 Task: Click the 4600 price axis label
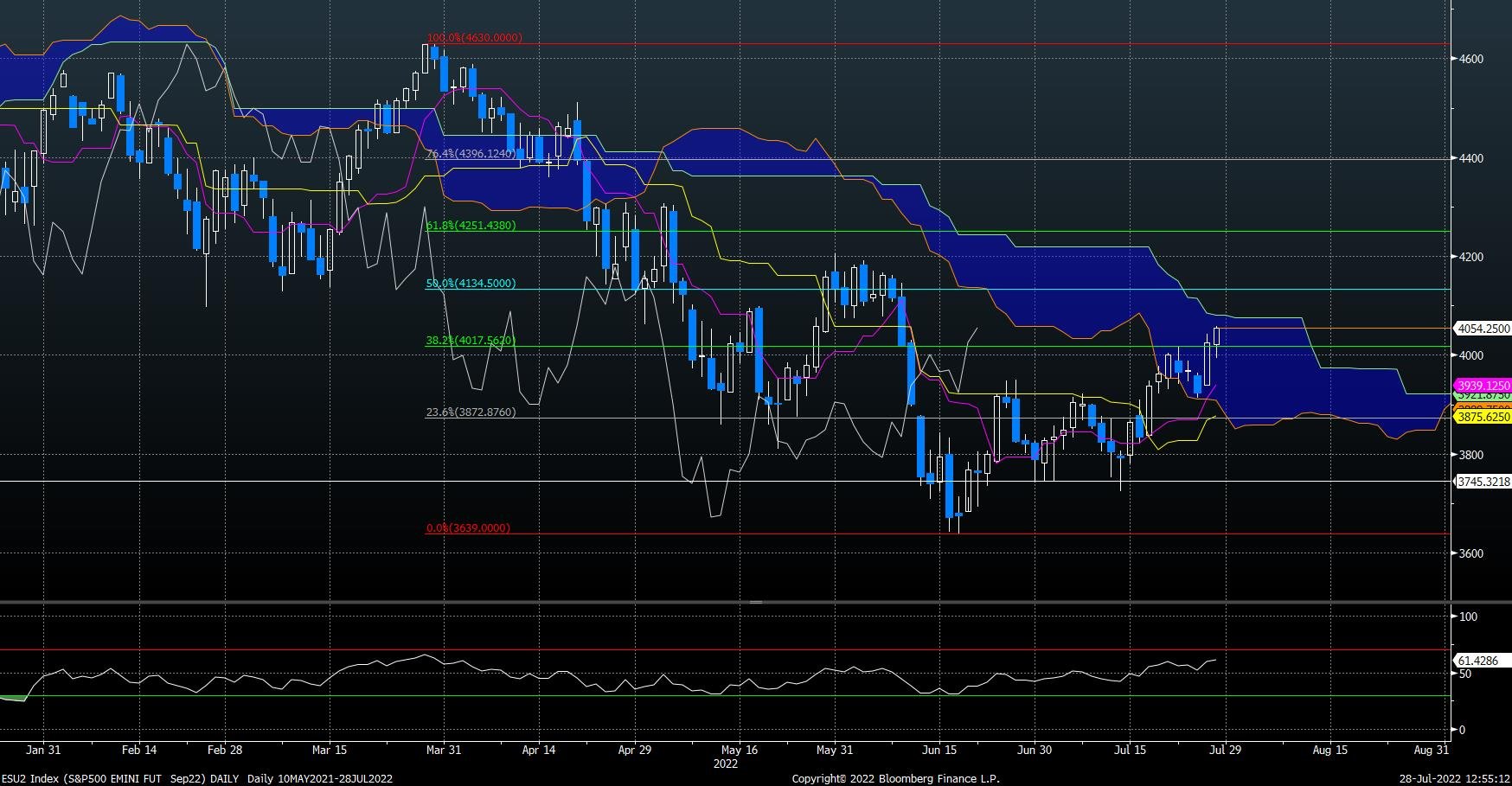[x=1470, y=60]
